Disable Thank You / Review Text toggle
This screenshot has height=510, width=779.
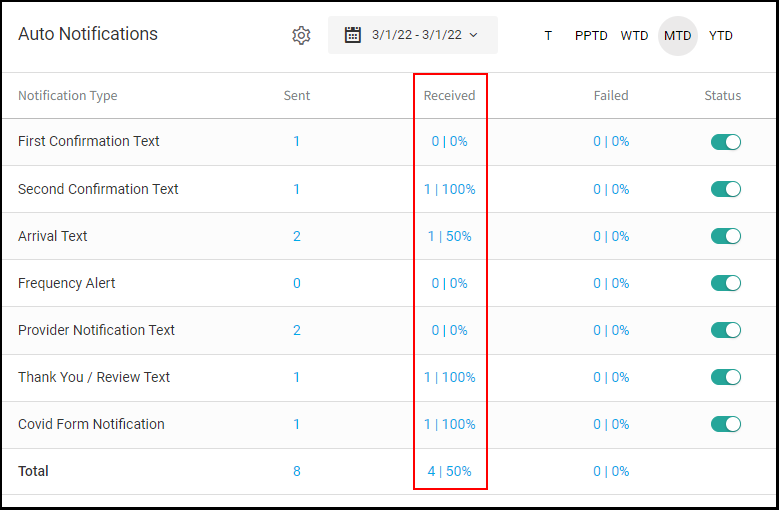(726, 377)
